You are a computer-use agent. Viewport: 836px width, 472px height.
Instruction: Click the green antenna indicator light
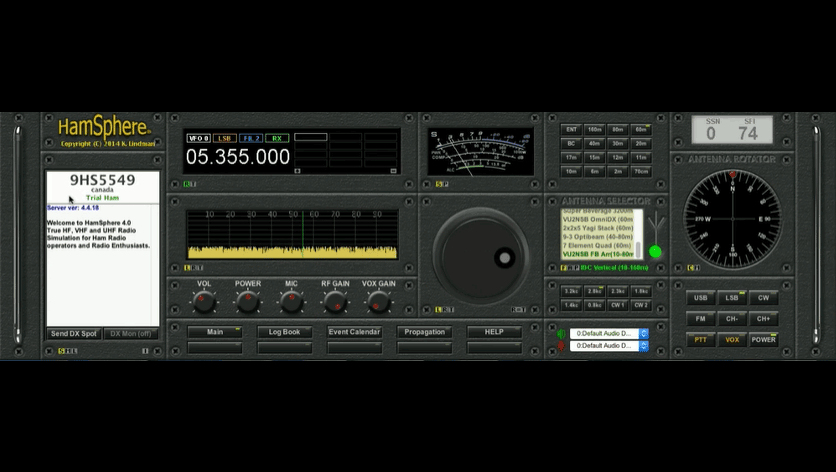coord(655,252)
